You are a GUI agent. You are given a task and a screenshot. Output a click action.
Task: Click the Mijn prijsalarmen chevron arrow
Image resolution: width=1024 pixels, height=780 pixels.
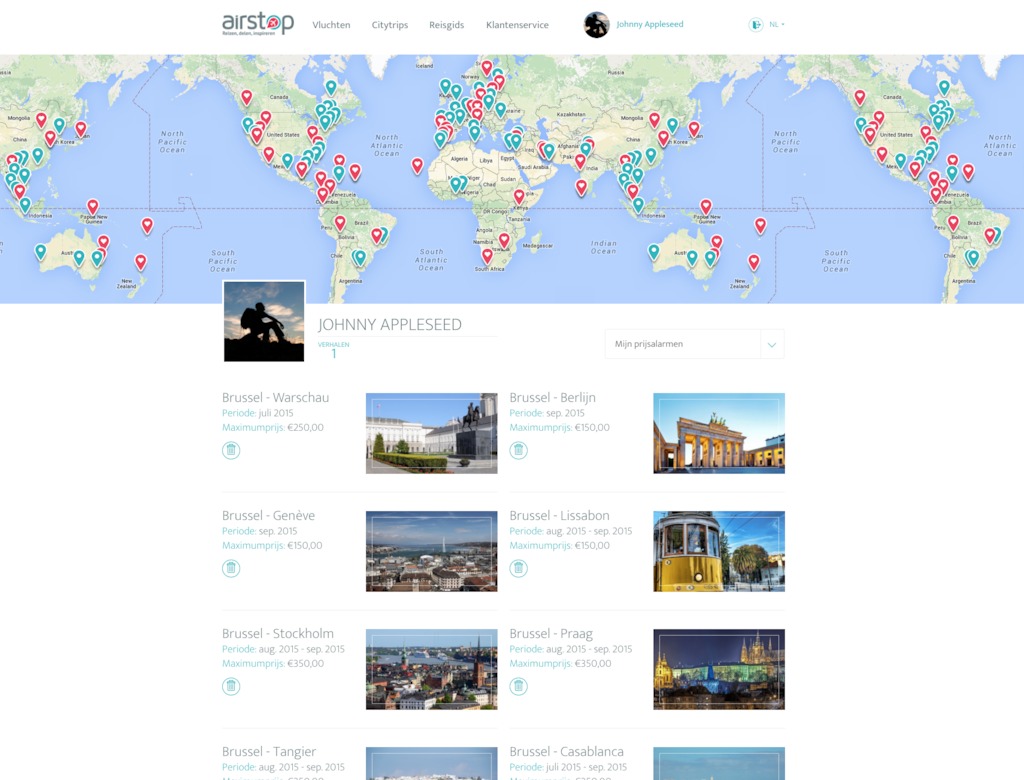pos(772,344)
